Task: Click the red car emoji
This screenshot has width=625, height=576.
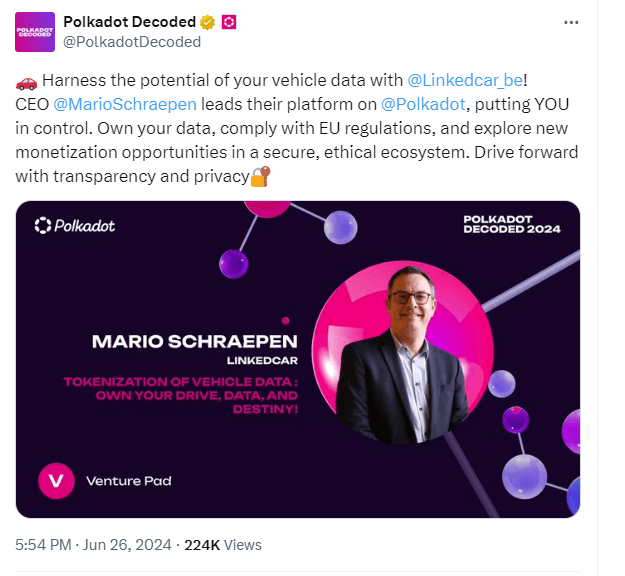Action: (x=26, y=80)
